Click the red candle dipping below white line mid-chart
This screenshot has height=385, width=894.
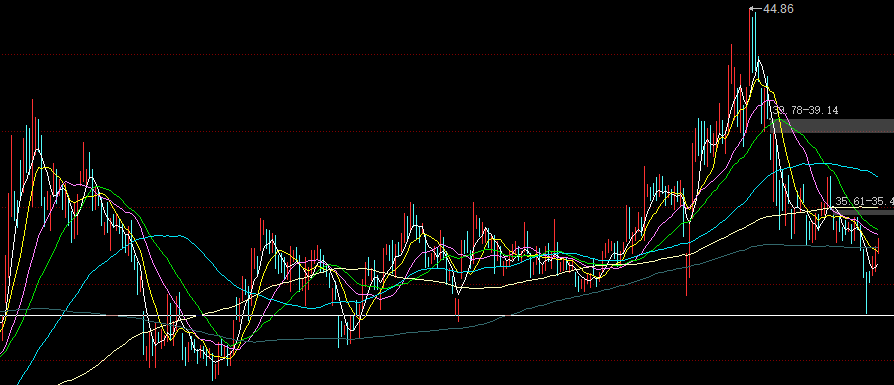click(458, 308)
